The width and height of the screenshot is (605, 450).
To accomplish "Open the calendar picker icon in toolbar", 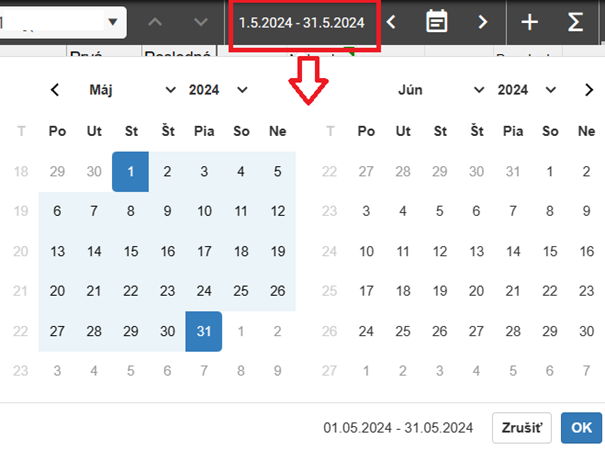I will coord(436,21).
